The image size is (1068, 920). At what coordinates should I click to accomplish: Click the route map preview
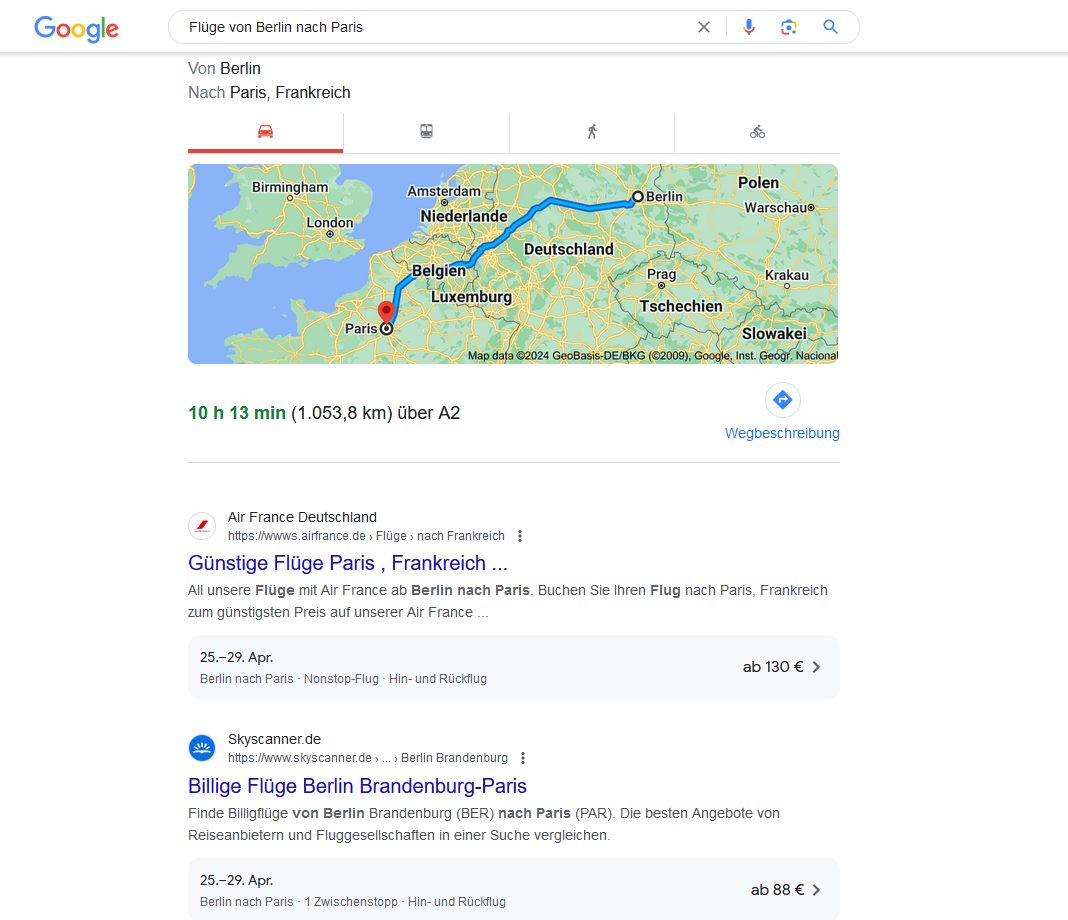tap(512, 263)
